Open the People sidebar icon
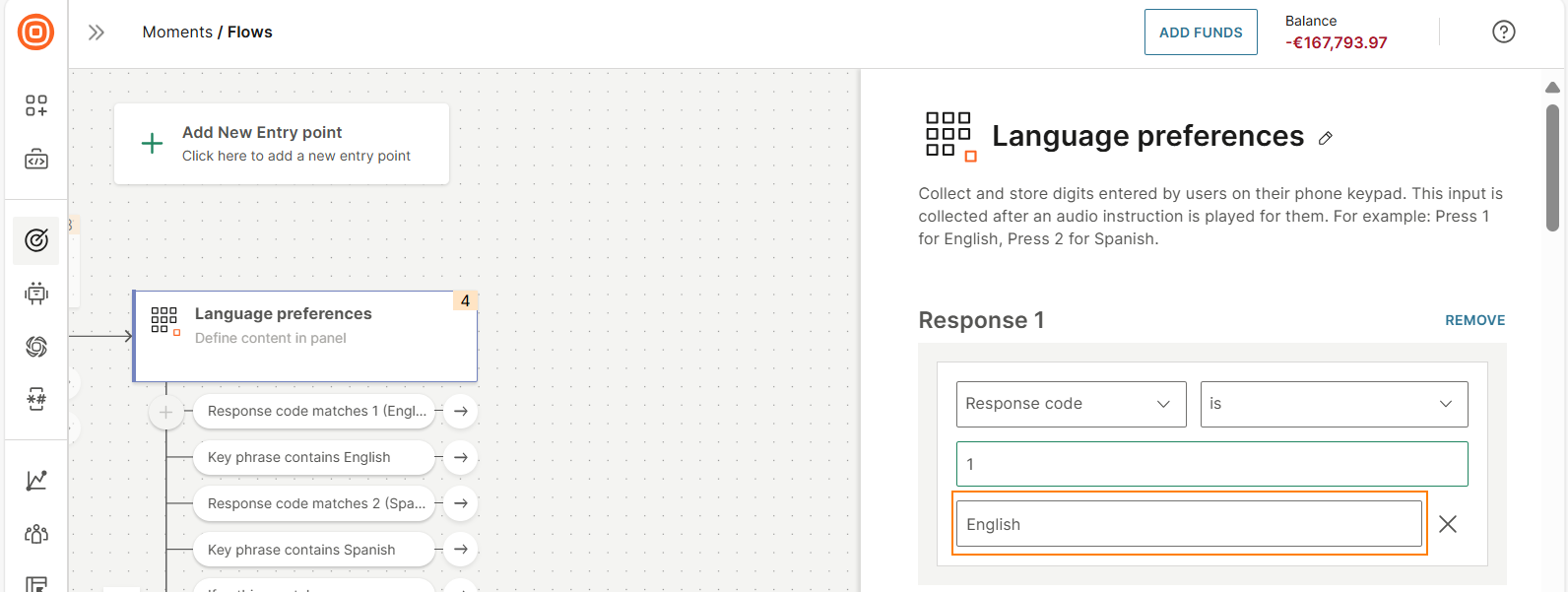1568x592 pixels. click(36, 533)
